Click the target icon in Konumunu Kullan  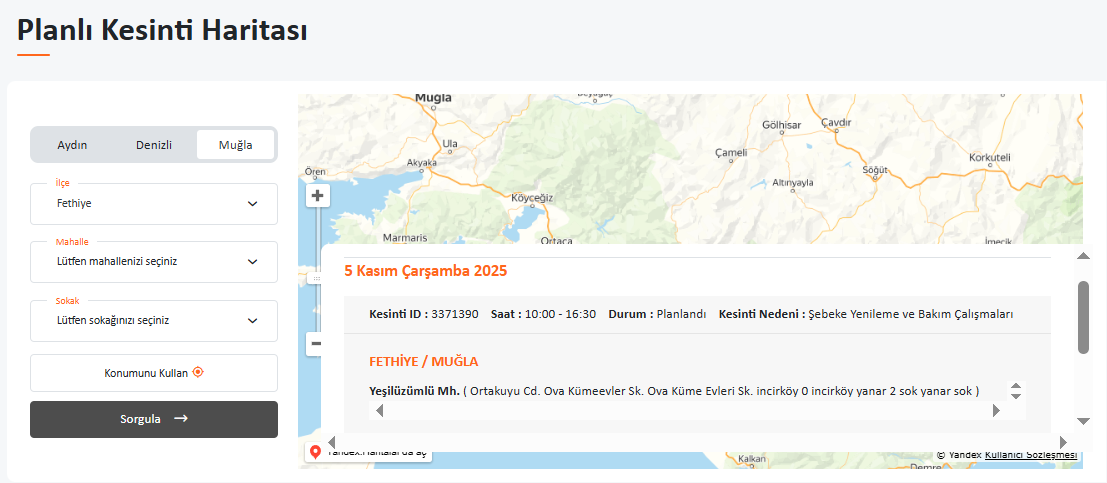[198, 372]
